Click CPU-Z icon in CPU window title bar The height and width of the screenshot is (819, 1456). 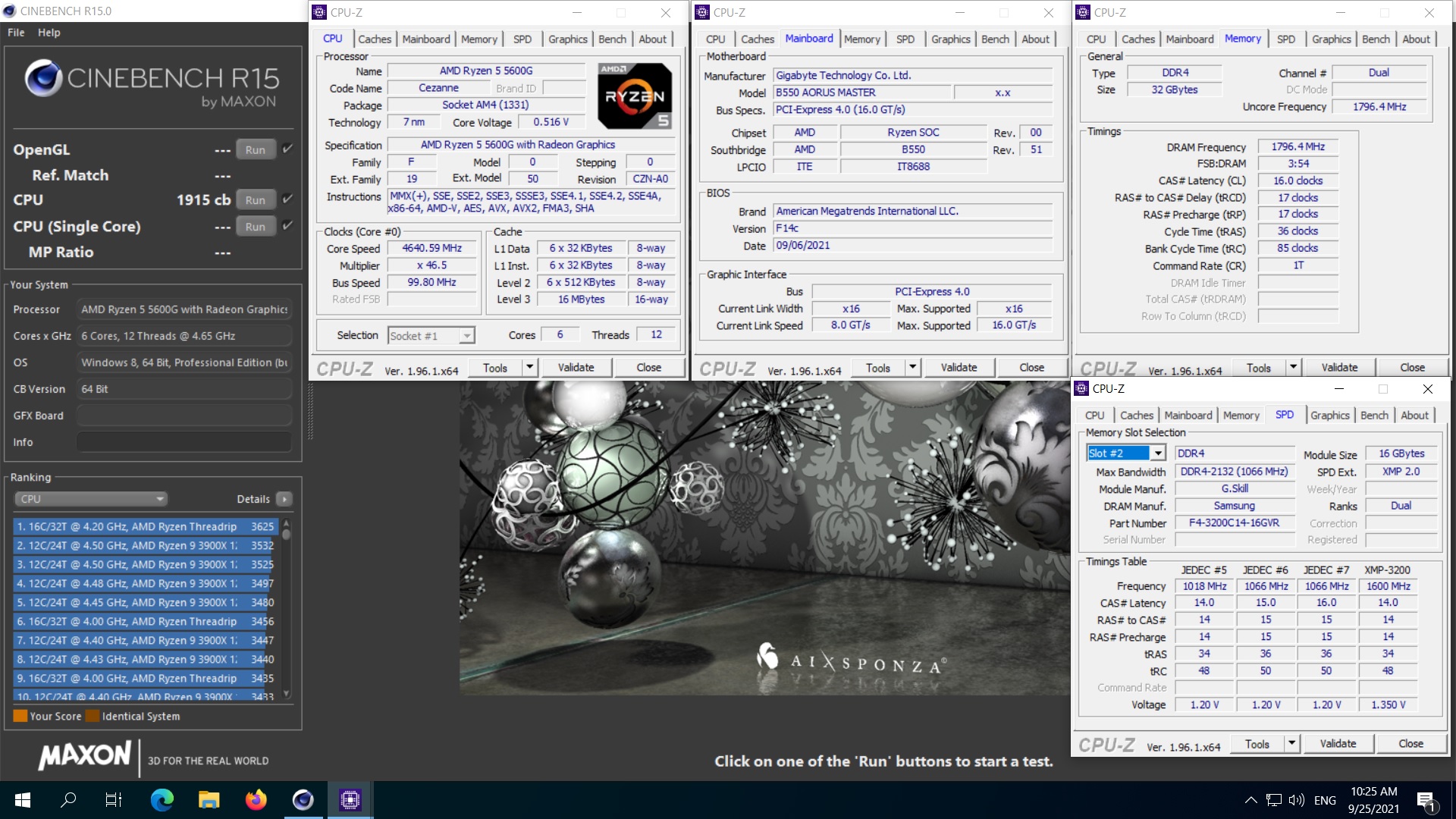[319, 12]
